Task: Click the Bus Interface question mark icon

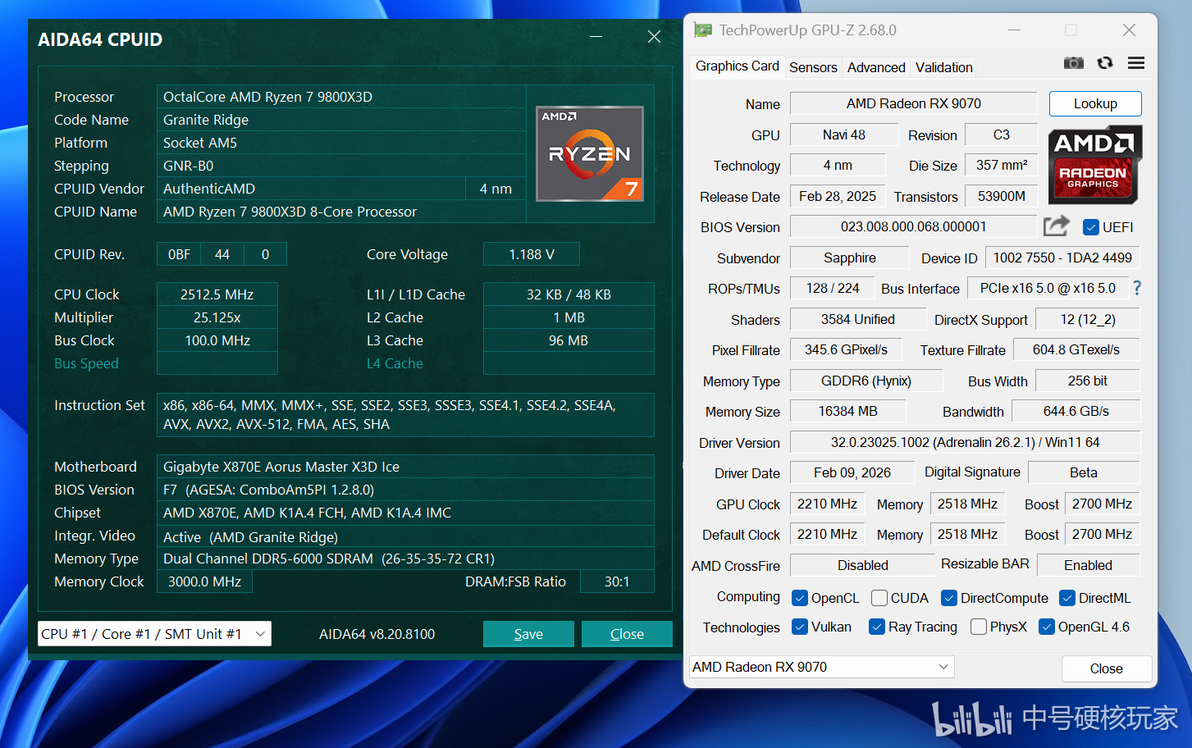Action: point(1137,288)
